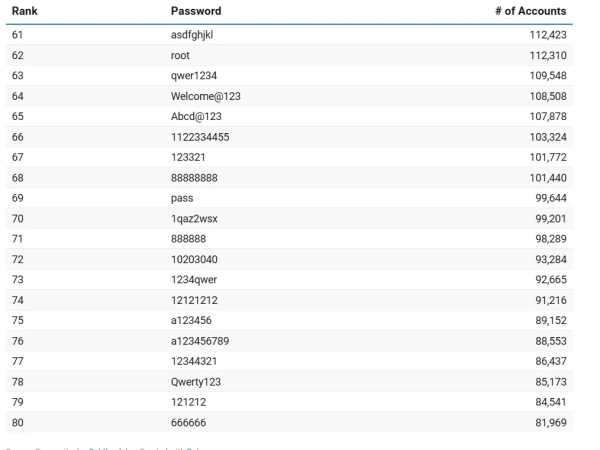Click the account count 84,541
This screenshot has height=450, width=600.
coord(548,401)
